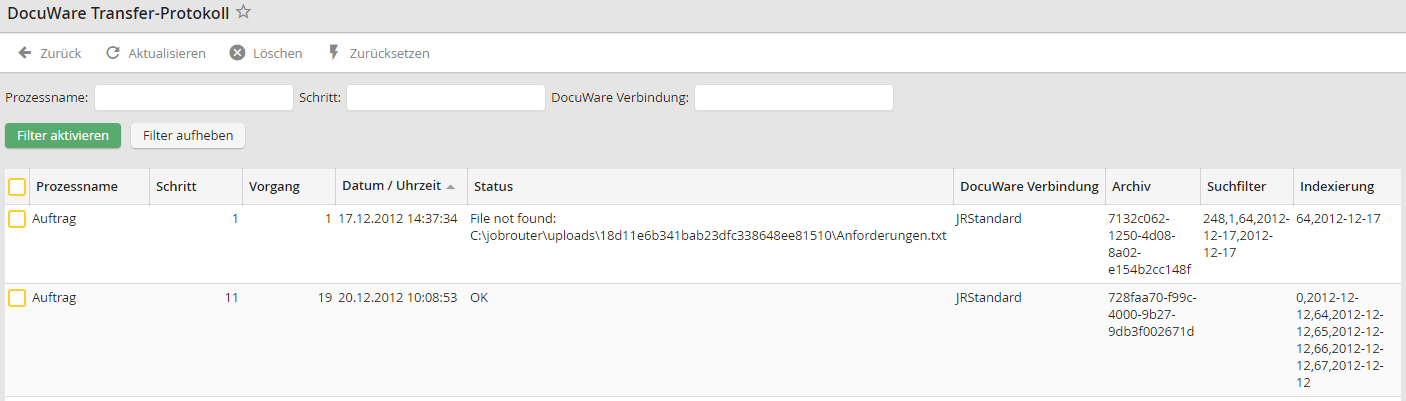Toggle the select-all checkbox in table header
The height and width of the screenshot is (401, 1406).
[17, 187]
